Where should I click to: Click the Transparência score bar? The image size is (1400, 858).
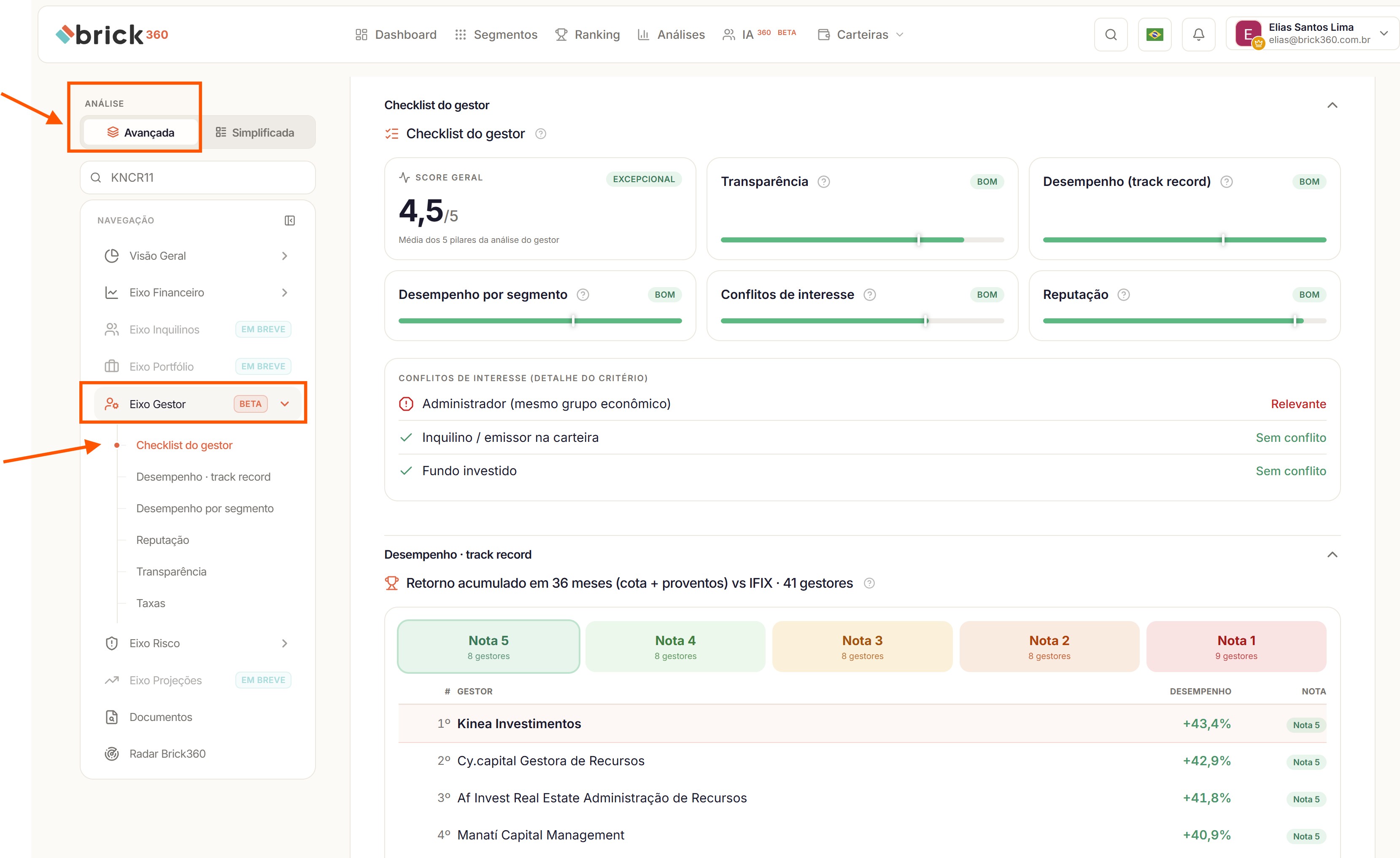[862, 240]
